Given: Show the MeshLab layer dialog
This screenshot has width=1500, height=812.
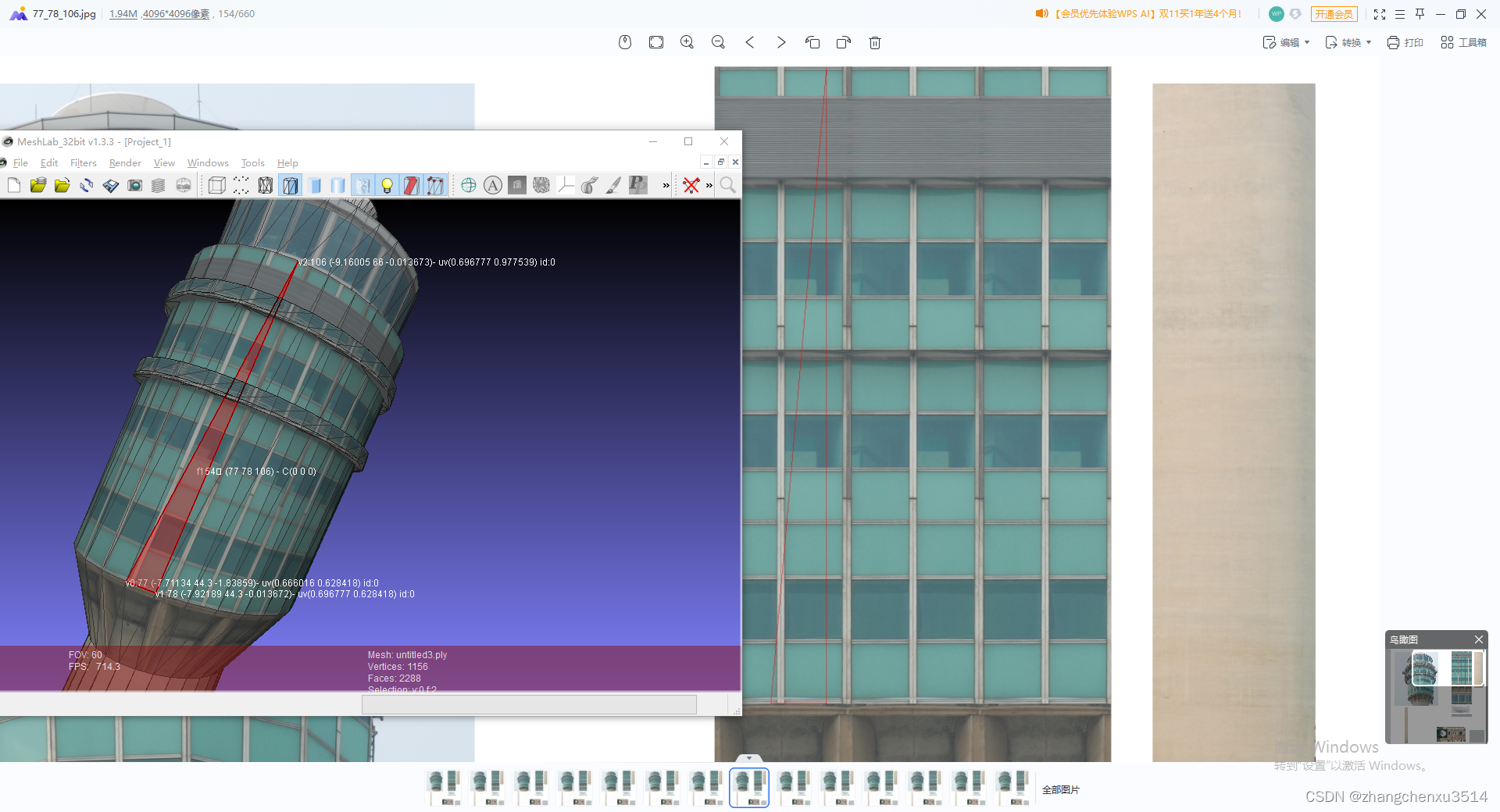Looking at the screenshot, I should [x=159, y=185].
